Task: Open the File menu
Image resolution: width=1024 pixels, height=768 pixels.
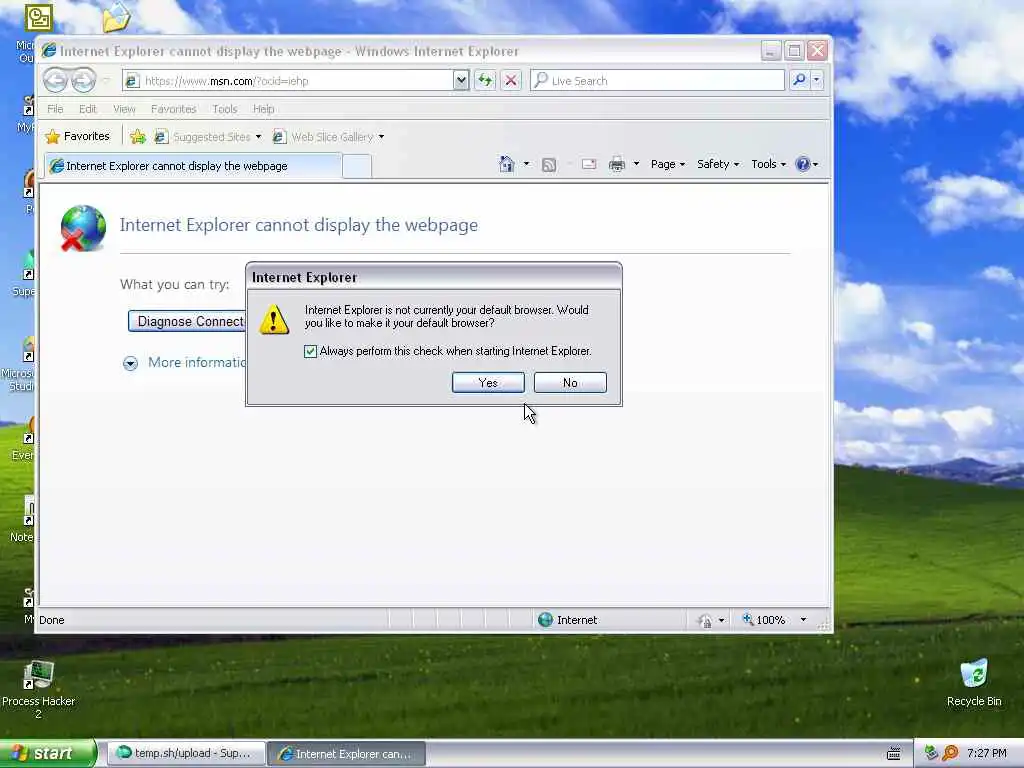Action: point(55,109)
